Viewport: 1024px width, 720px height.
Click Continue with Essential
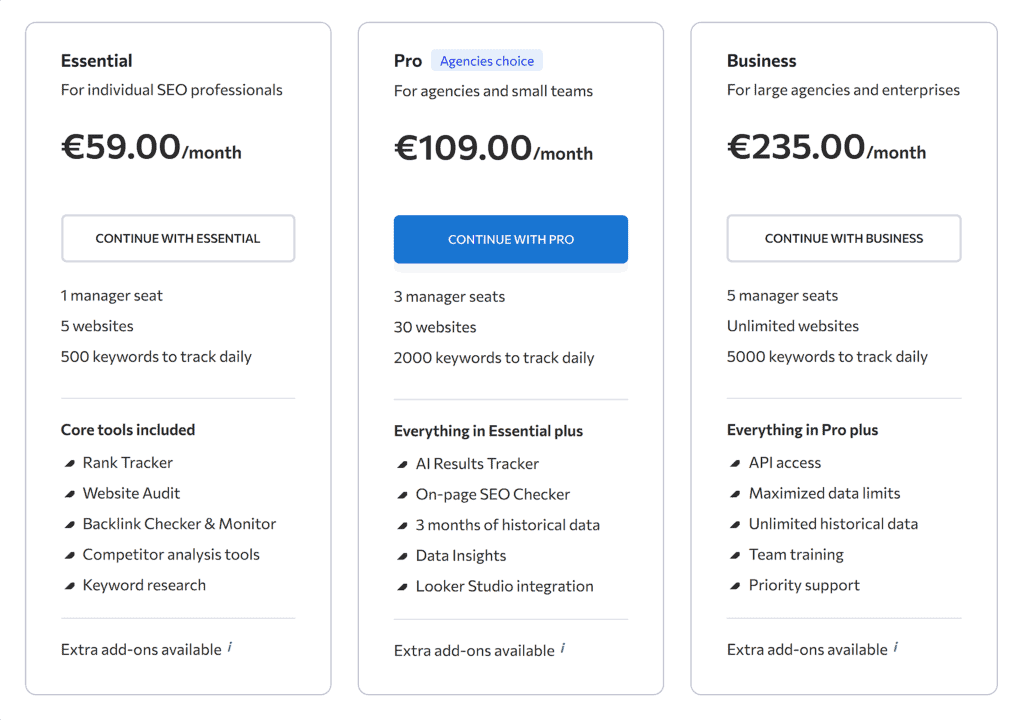coord(177,238)
